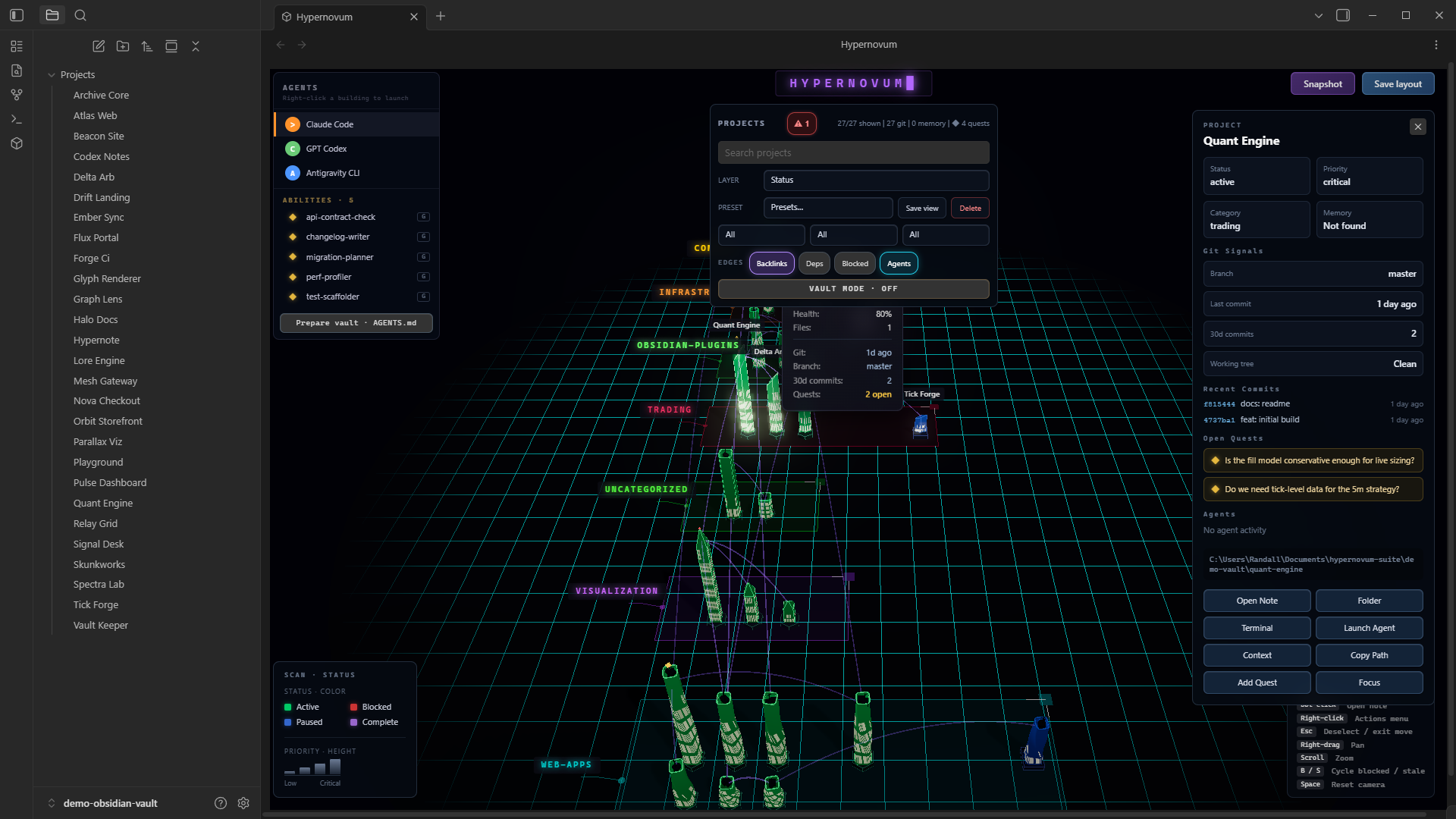The width and height of the screenshot is (1456, 819).
Task: Toggle the Blocked edges filter
Action: tap(855, 263)
